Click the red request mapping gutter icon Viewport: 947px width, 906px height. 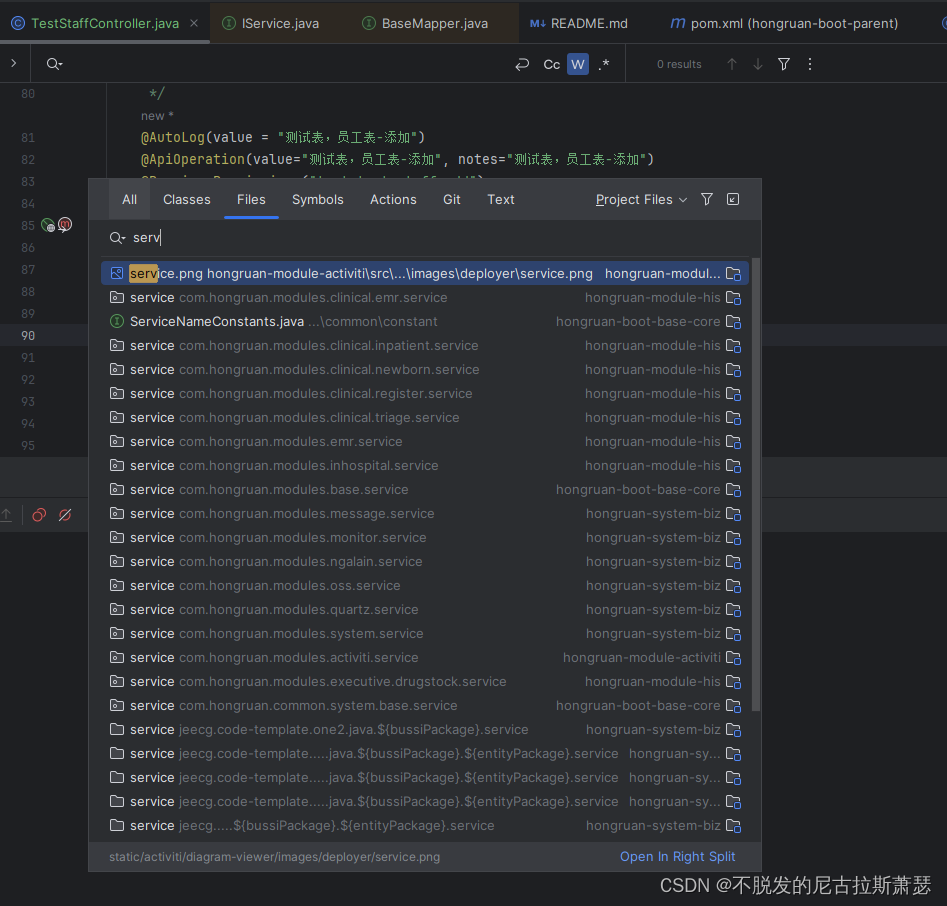[65, 225]
